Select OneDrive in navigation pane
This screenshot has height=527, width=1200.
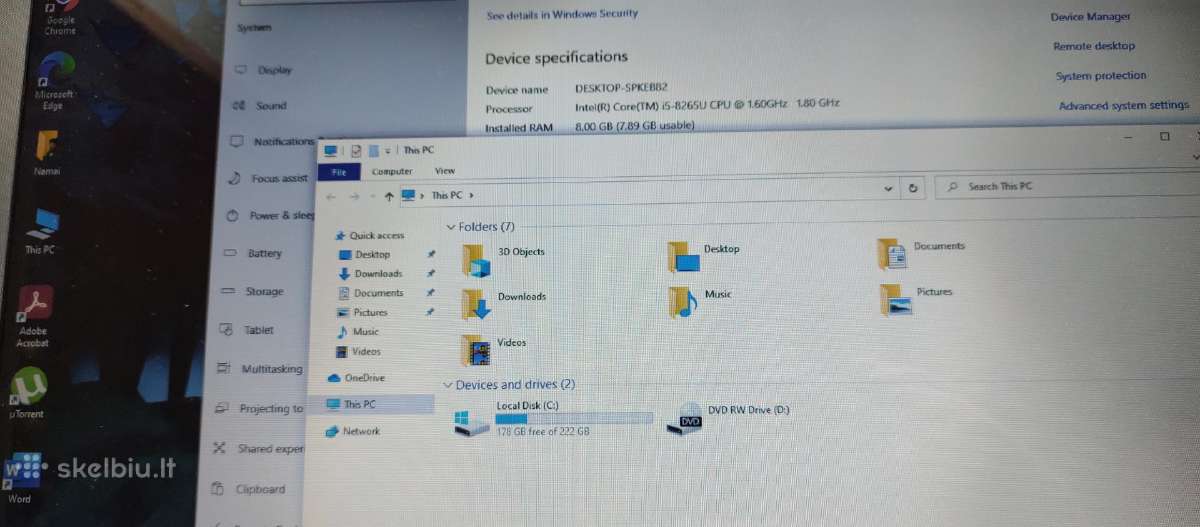(x=356, y=378)
